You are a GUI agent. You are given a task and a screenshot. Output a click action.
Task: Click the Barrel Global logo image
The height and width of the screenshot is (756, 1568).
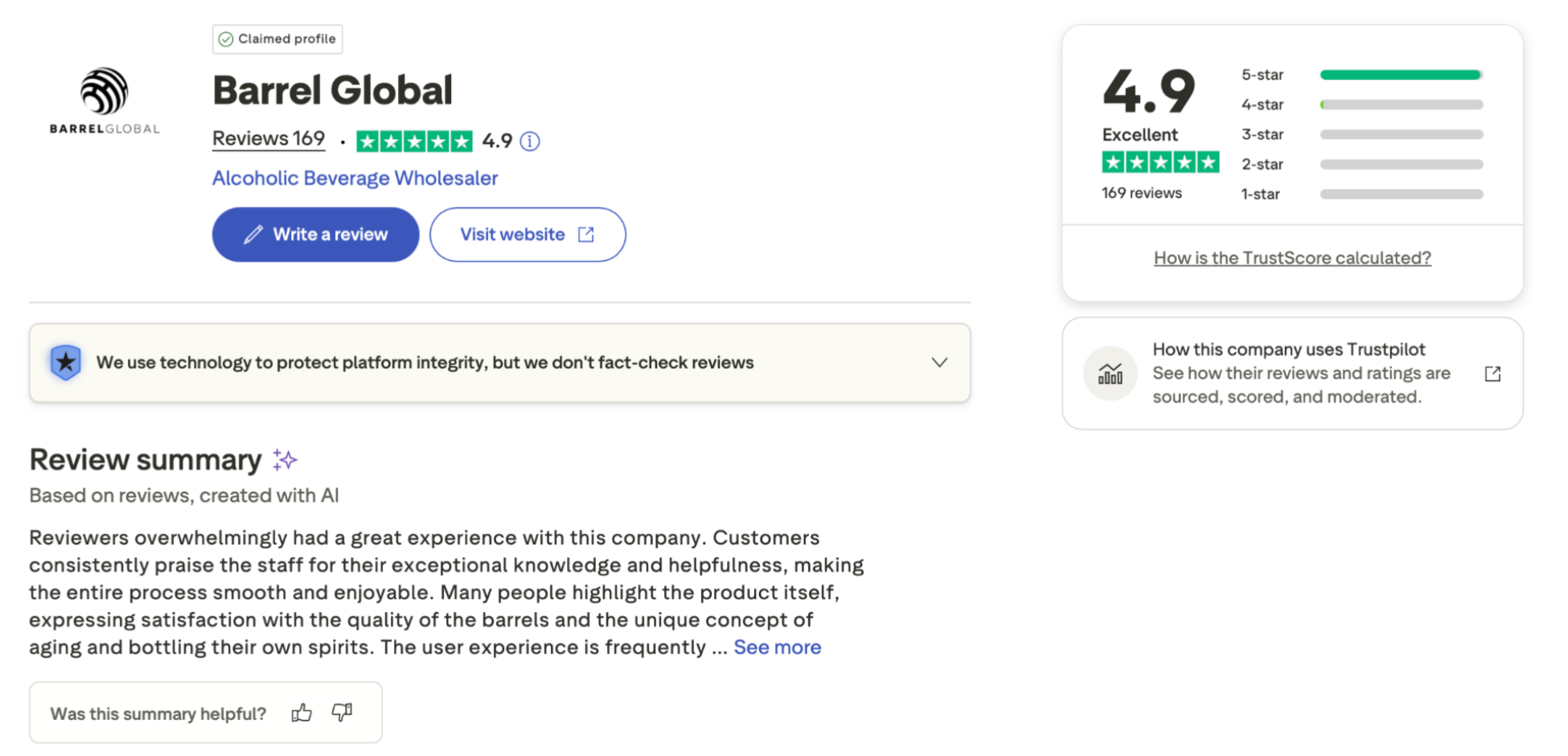pos(105,101)
